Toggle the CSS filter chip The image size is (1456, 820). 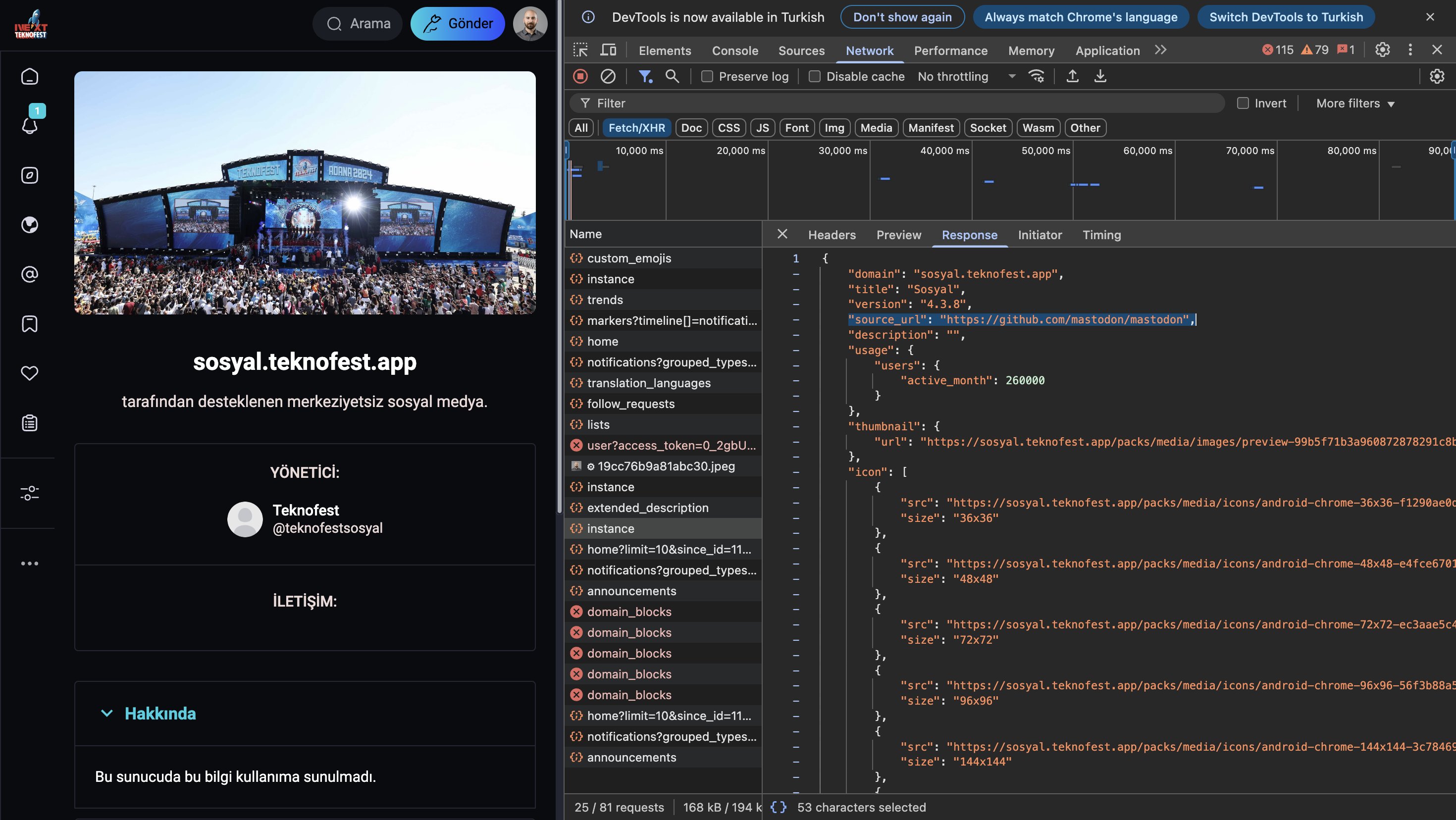(x=729, y=128)
